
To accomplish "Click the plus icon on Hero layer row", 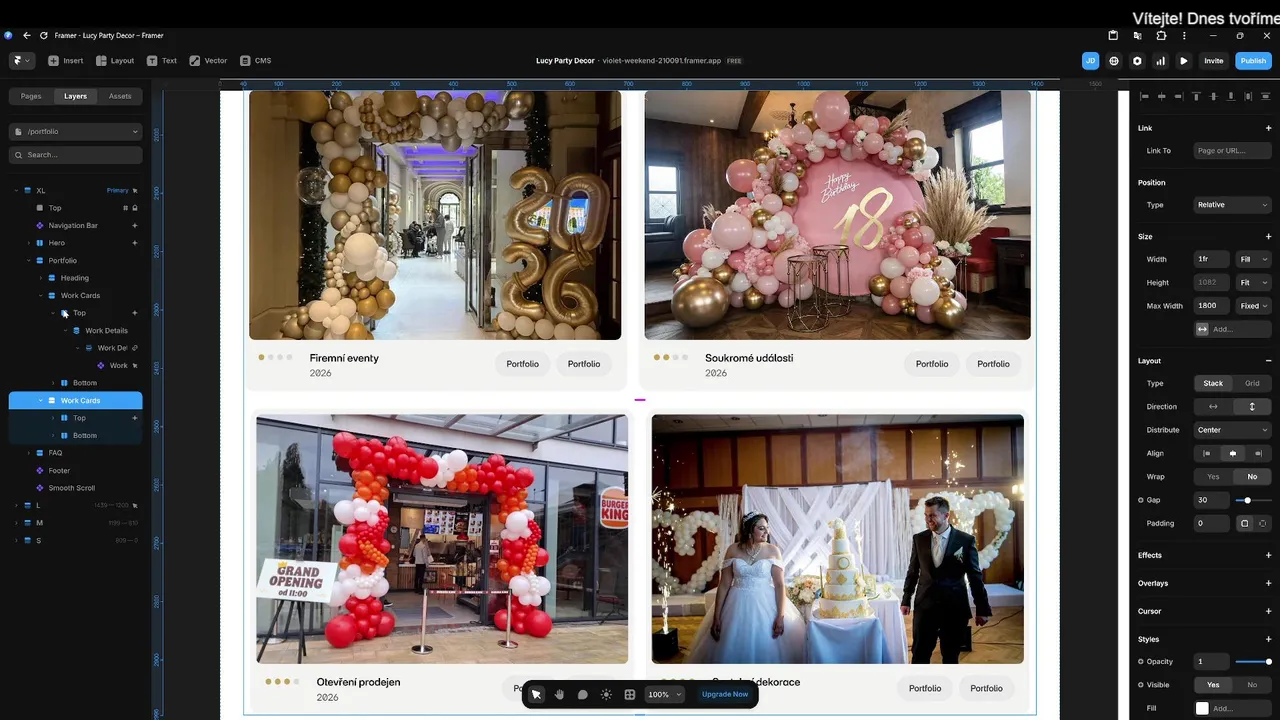I will 135,243.
